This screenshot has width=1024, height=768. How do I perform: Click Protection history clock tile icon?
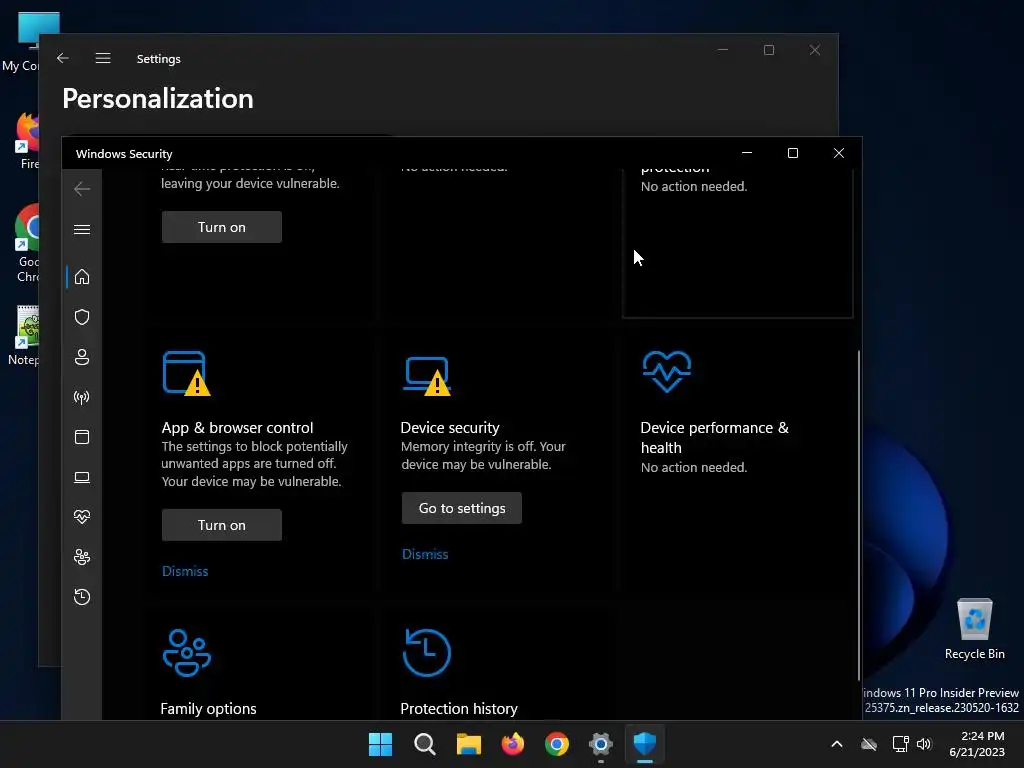tap(426, 652)
